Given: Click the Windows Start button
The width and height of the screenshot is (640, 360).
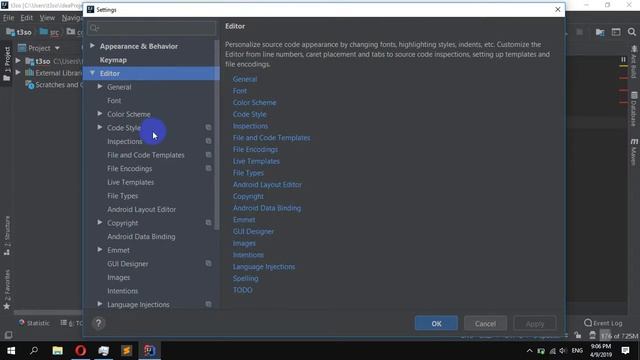Looking at the screenshot, I should click(x=11, y=351).
